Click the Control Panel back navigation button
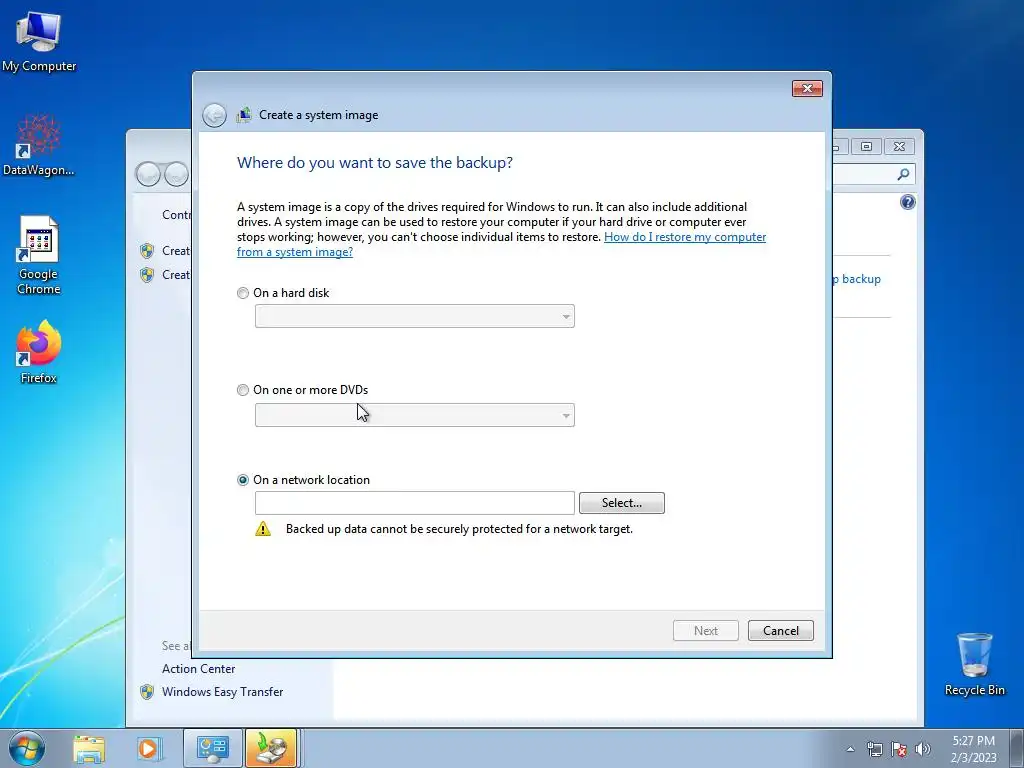Image resolution: width=1024 pixels, height=768 pixels. [x=148, y=174]
